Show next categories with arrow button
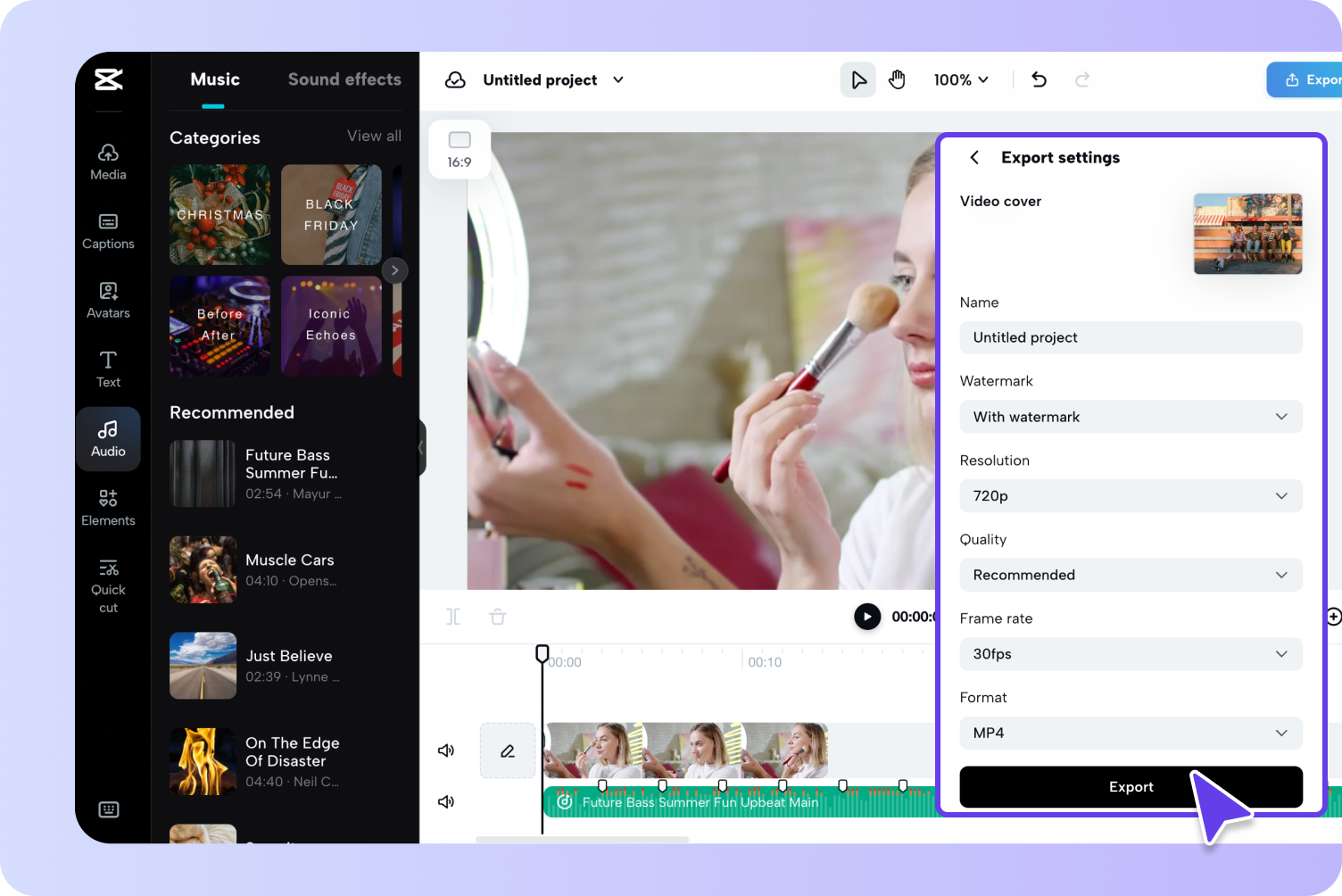This screenshot has height=896, width=1342. (x=394, y=270)
